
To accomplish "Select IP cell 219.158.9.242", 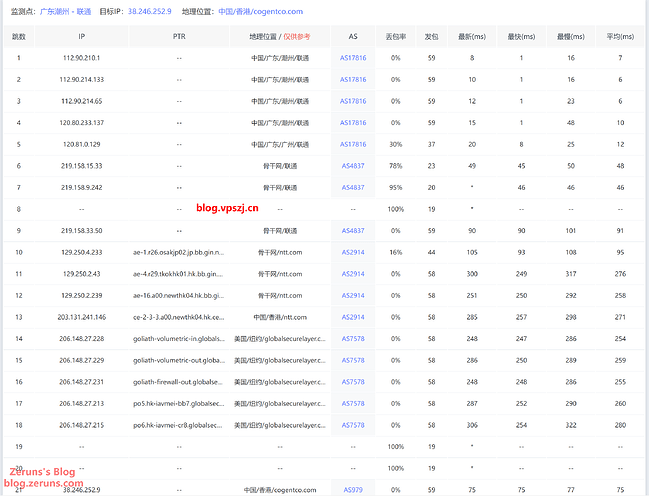I will [x=82, y=187].
